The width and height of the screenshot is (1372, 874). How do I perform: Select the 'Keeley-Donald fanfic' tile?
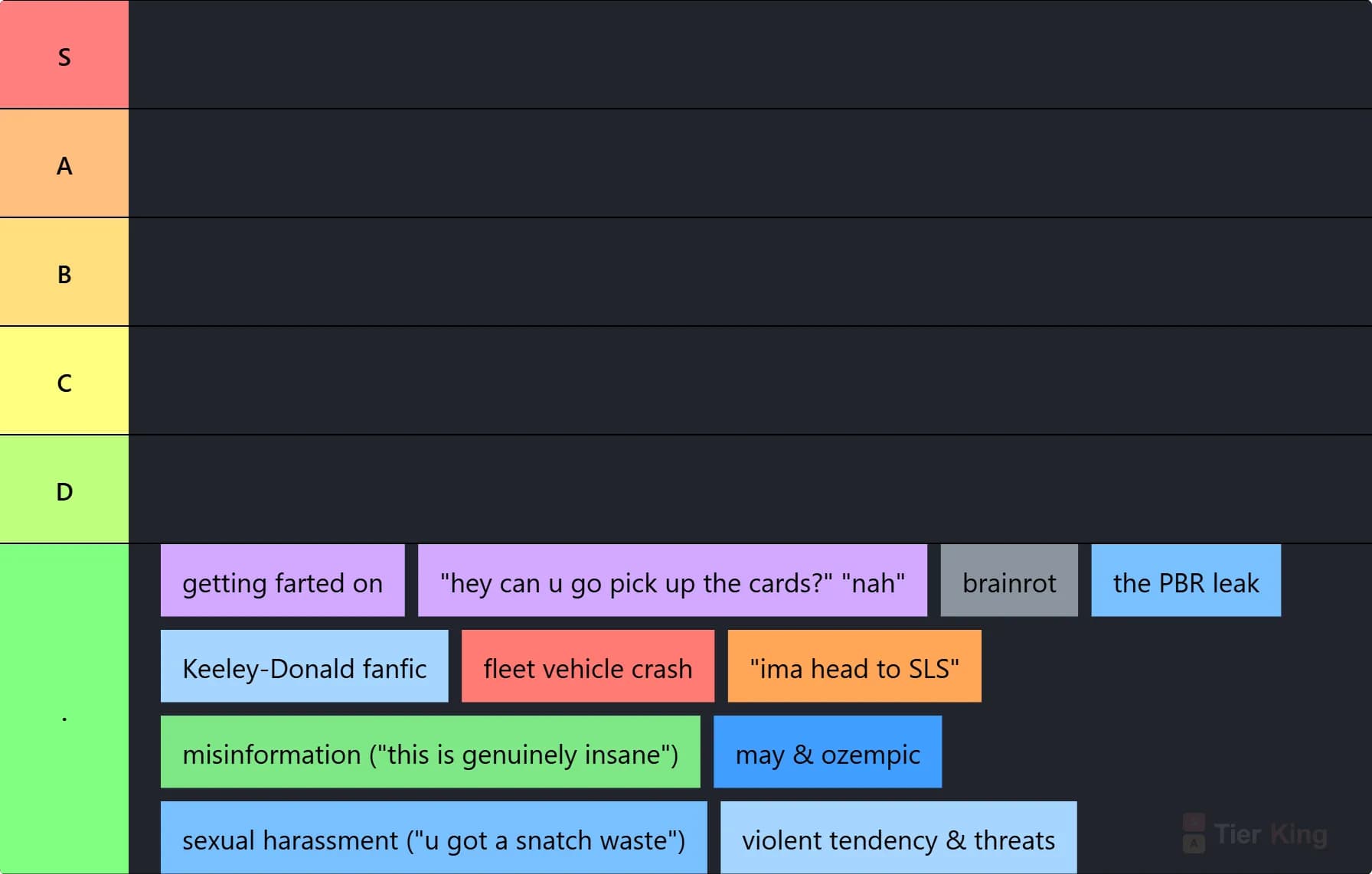(x=305, y=666)
